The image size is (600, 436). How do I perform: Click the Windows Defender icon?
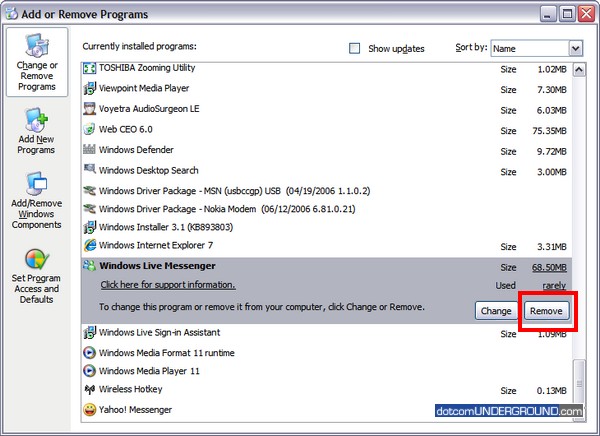click(x=90, y=150)
